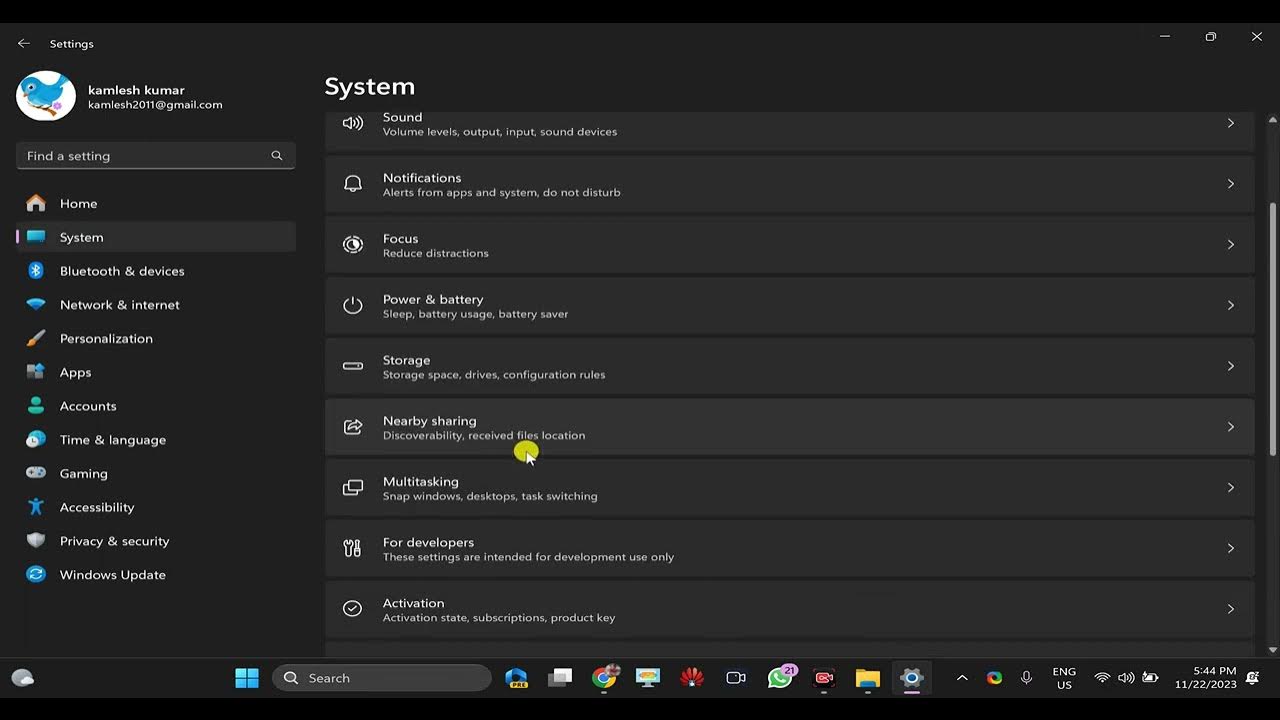Open the red screen recorder on taskbar
Image resolution: width=1280 pixels, height=720 pixels.
click(x=824, y=678)
